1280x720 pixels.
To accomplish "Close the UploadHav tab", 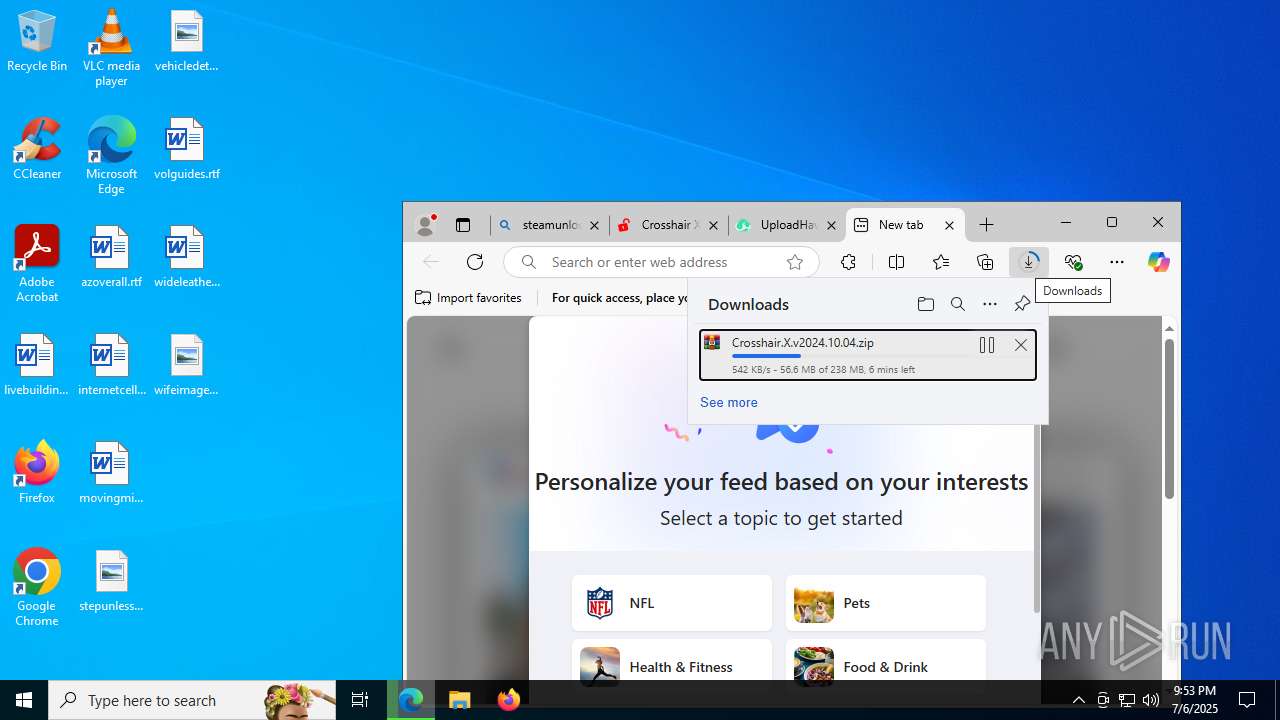I will pyautogui.click(x=831, y=225).
